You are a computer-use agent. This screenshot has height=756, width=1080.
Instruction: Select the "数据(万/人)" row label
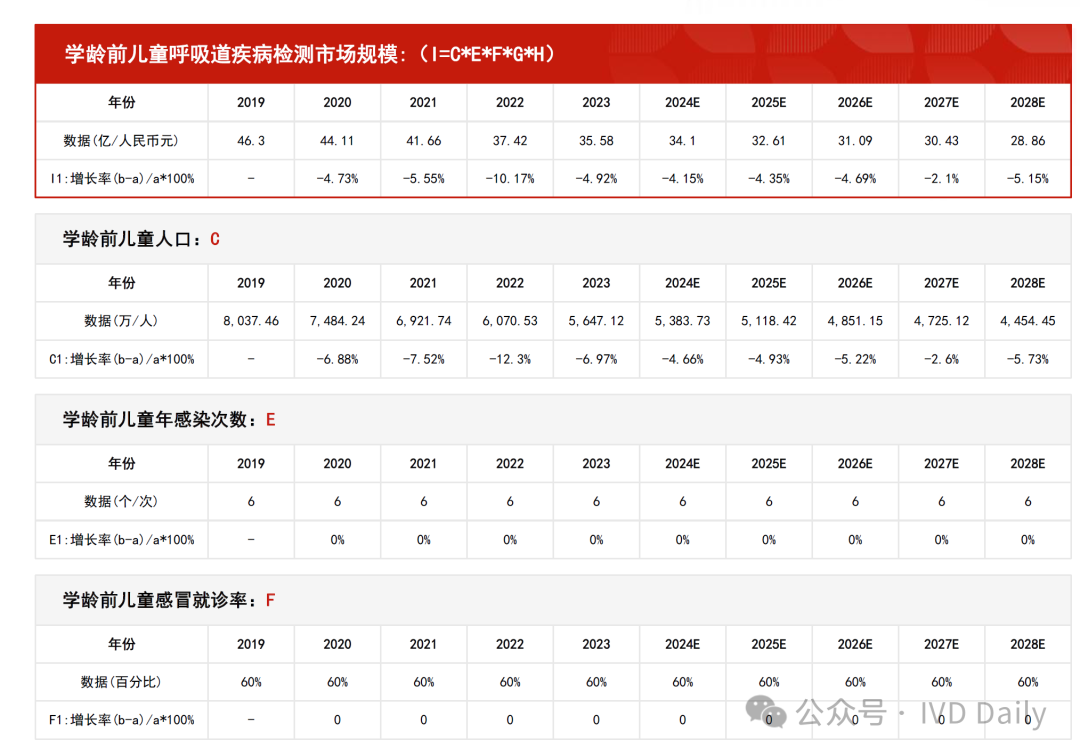(x=121, y=321)
